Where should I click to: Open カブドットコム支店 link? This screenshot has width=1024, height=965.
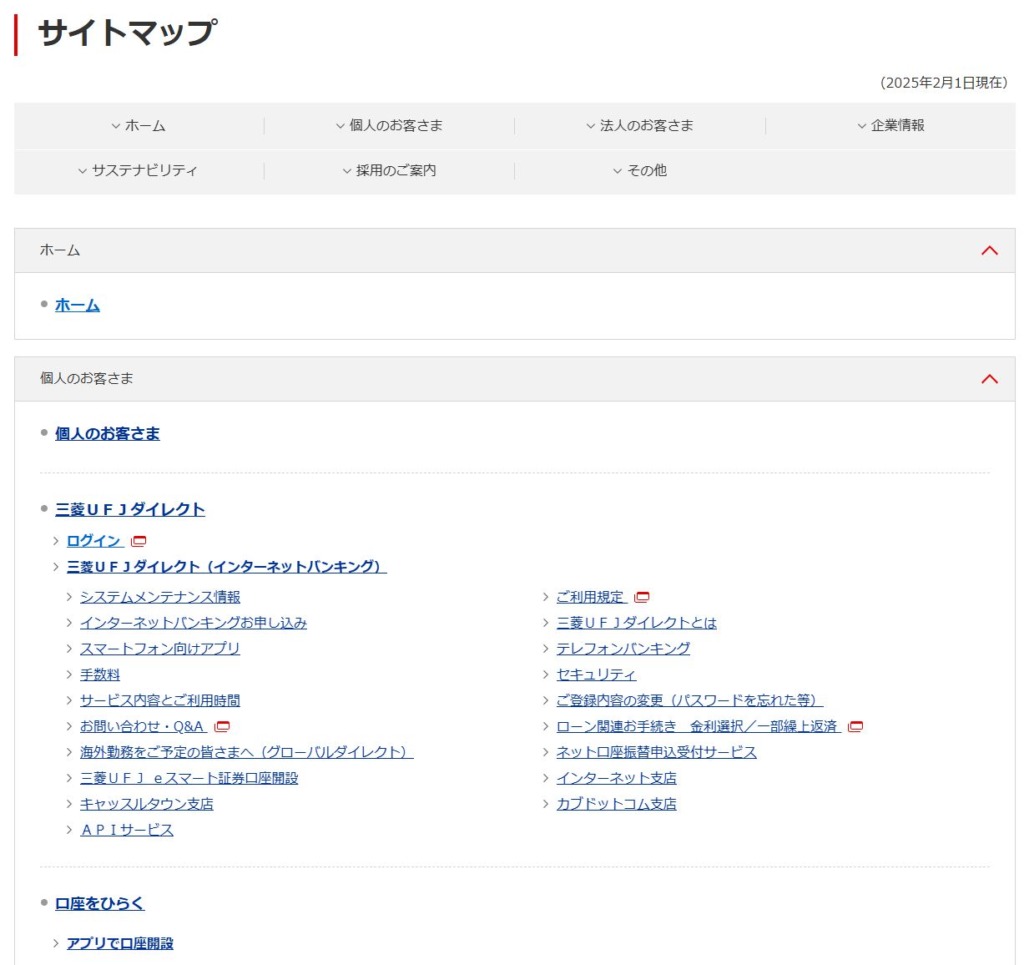(616, 804)
